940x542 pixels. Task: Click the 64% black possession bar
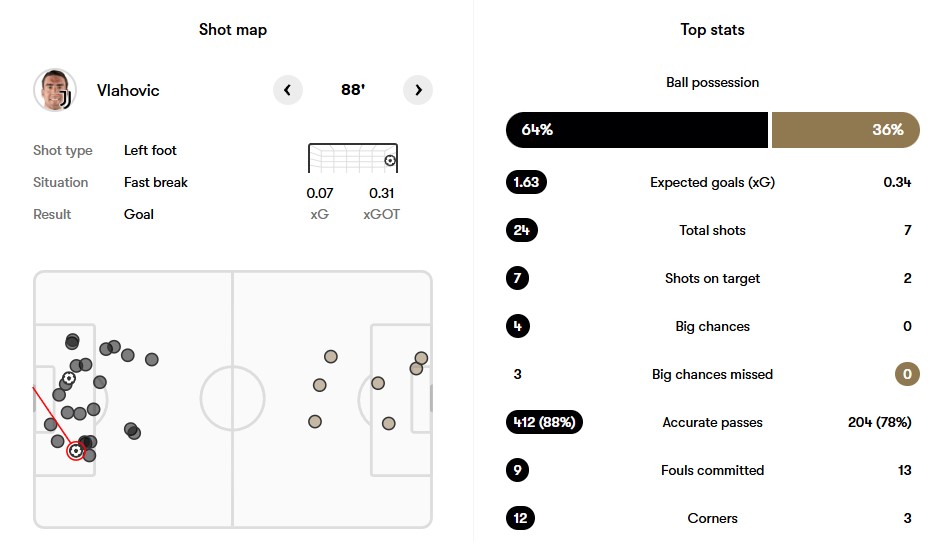click(x=637, y=130)
